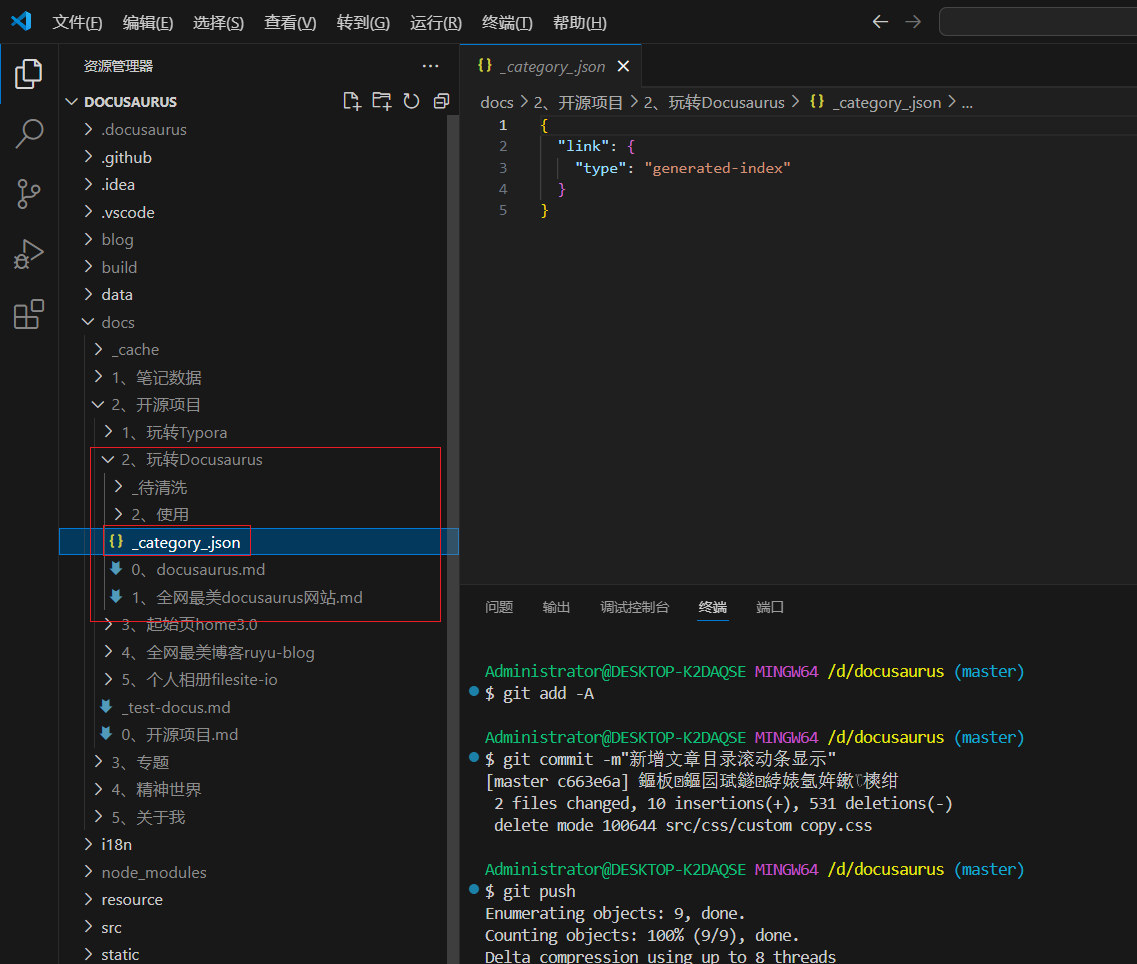Click the 2、开源项目 breadcrumb segment
The height and width of the screenshot is (964, 1137).
(579, 102)
